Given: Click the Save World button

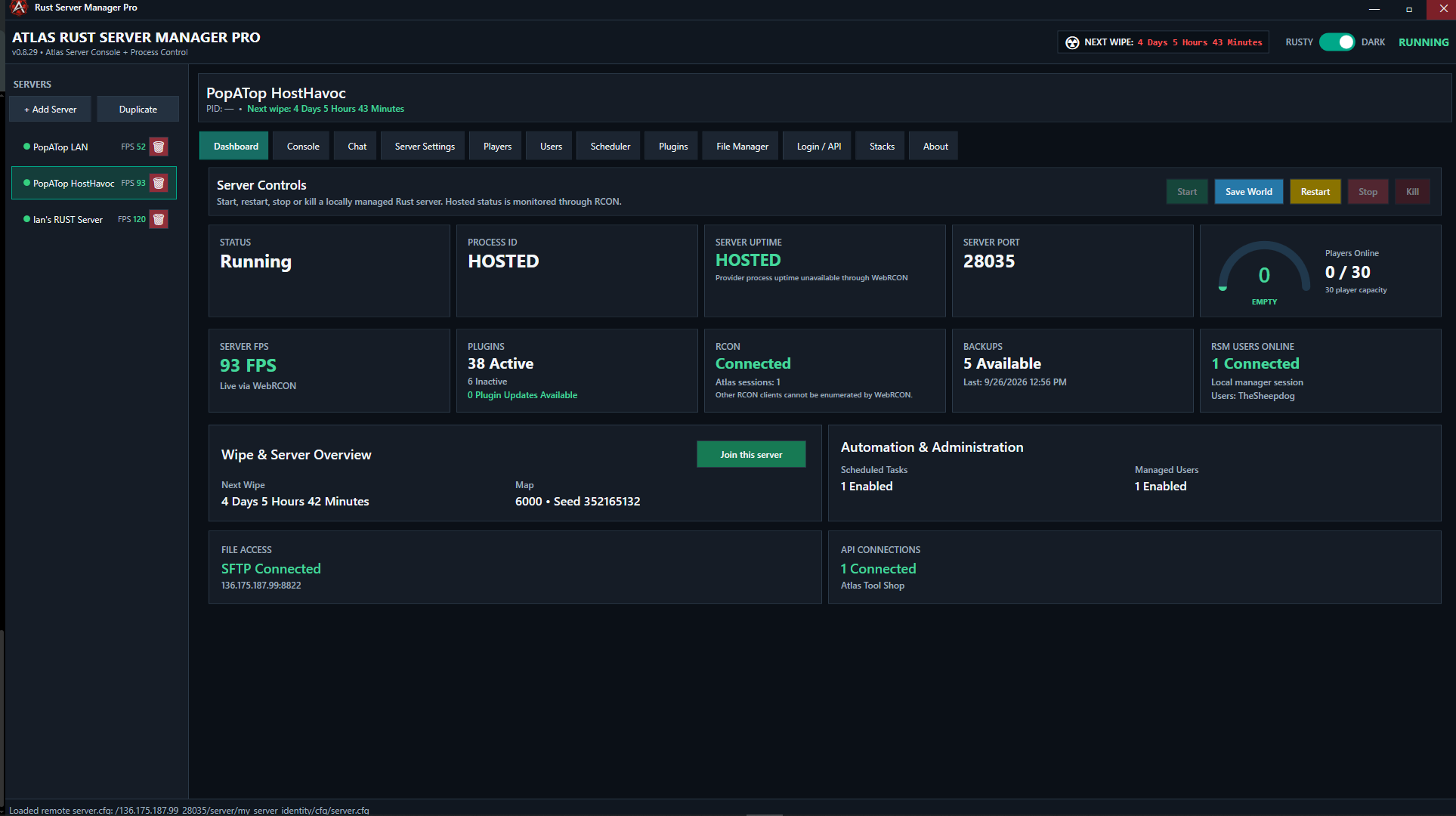Looking at the screenshot, I should 1248,191.
